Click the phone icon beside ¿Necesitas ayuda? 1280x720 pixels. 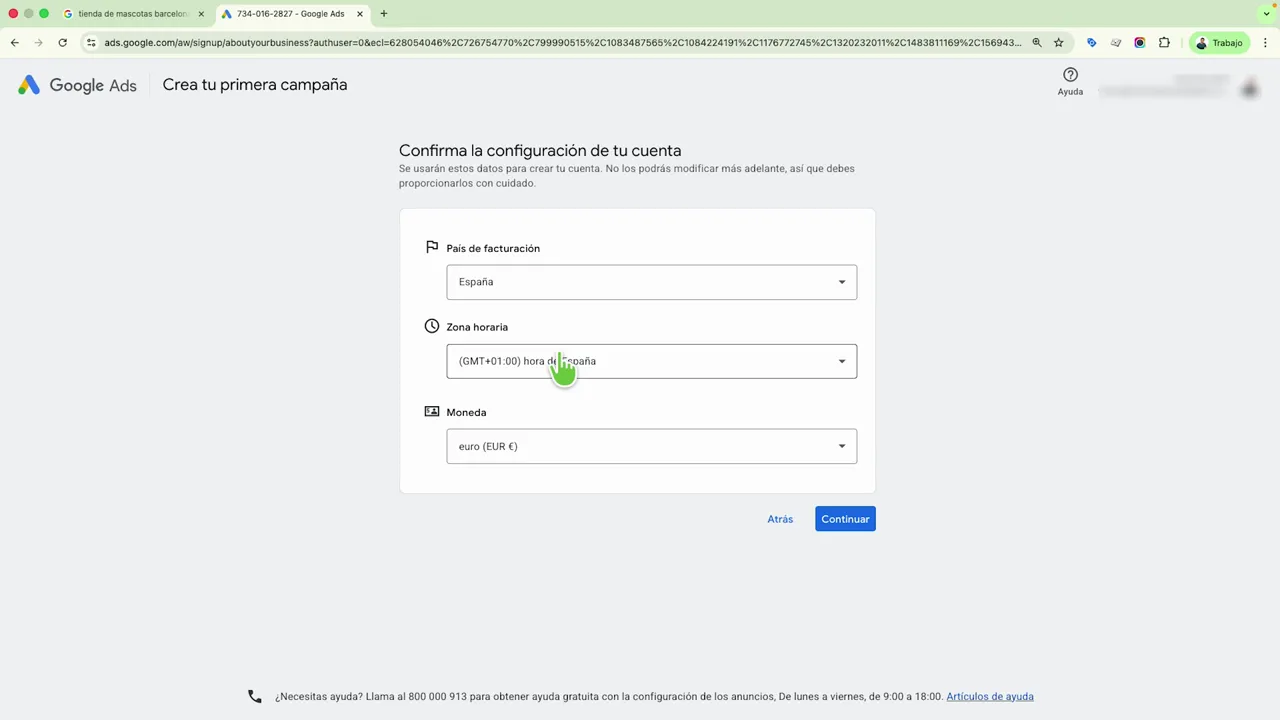255,696
